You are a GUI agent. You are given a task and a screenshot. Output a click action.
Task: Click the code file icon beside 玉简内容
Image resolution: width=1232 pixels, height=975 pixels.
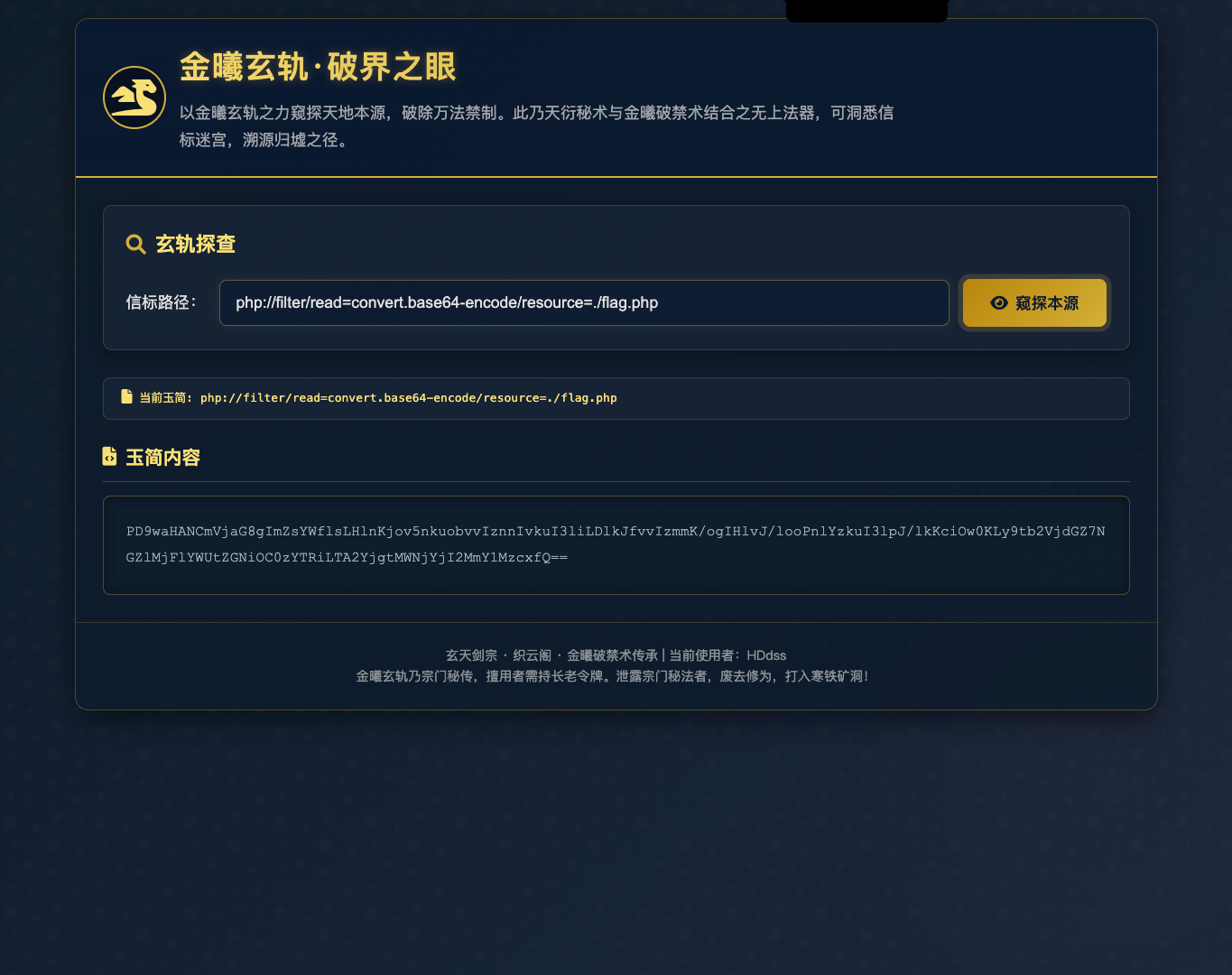(x=109, y=457)
